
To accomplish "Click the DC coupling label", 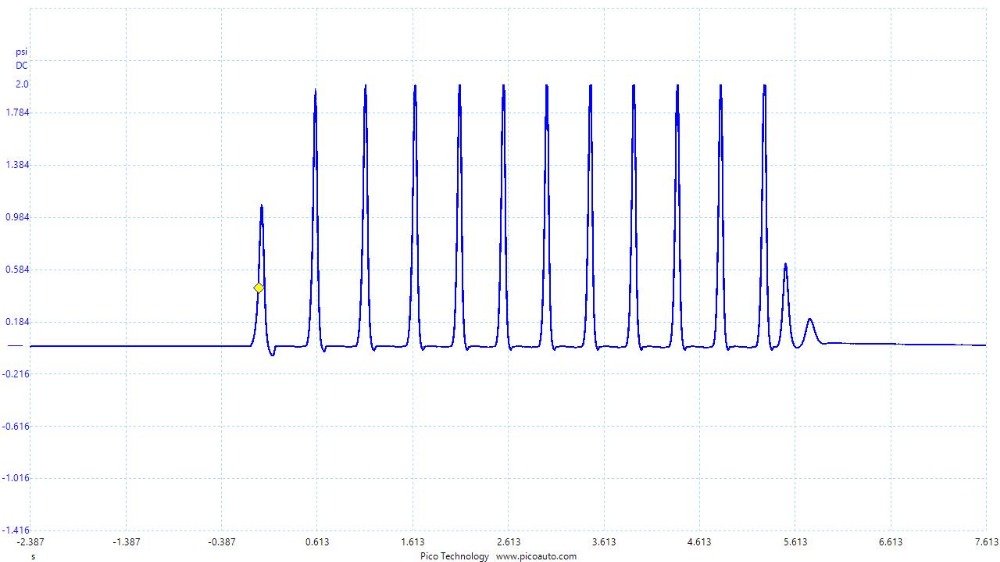I will pos(21,65).
